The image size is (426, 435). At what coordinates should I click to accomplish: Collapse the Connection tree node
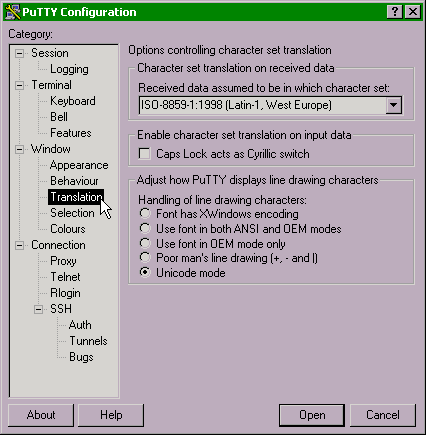(20, 245)
